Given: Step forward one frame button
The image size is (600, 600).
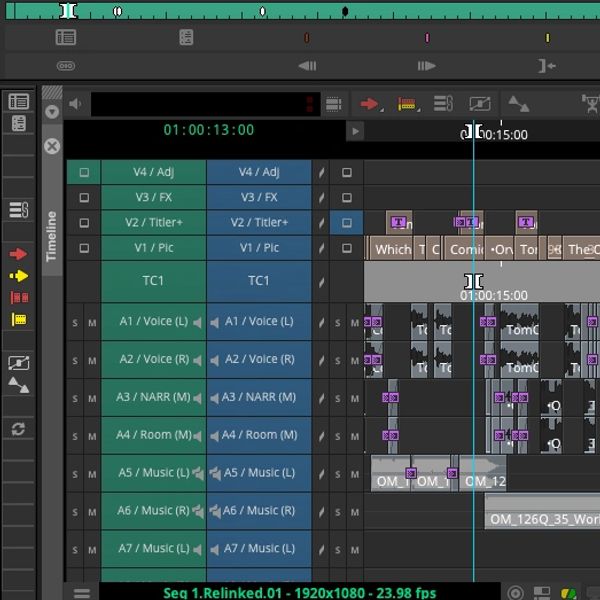Looking at the screenshot, I should click(x=427, y=66).
